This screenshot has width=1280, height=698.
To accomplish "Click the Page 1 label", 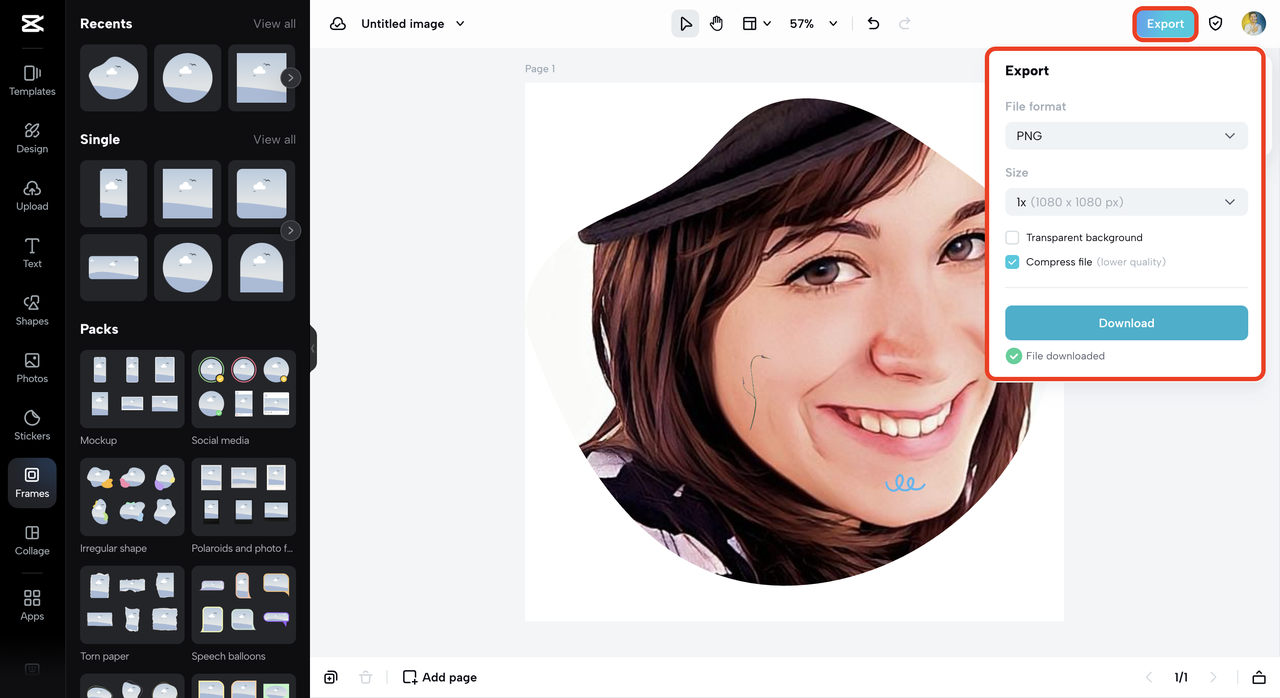I will pyautogui.click(x=540, y=69).
